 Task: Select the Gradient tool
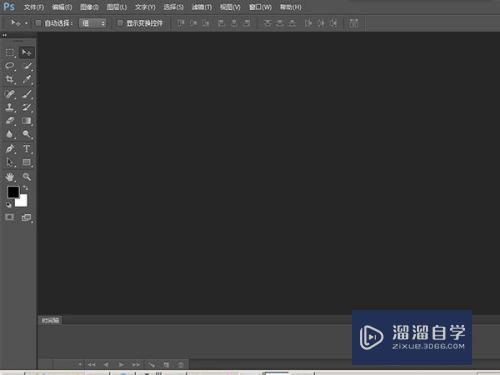27,121
